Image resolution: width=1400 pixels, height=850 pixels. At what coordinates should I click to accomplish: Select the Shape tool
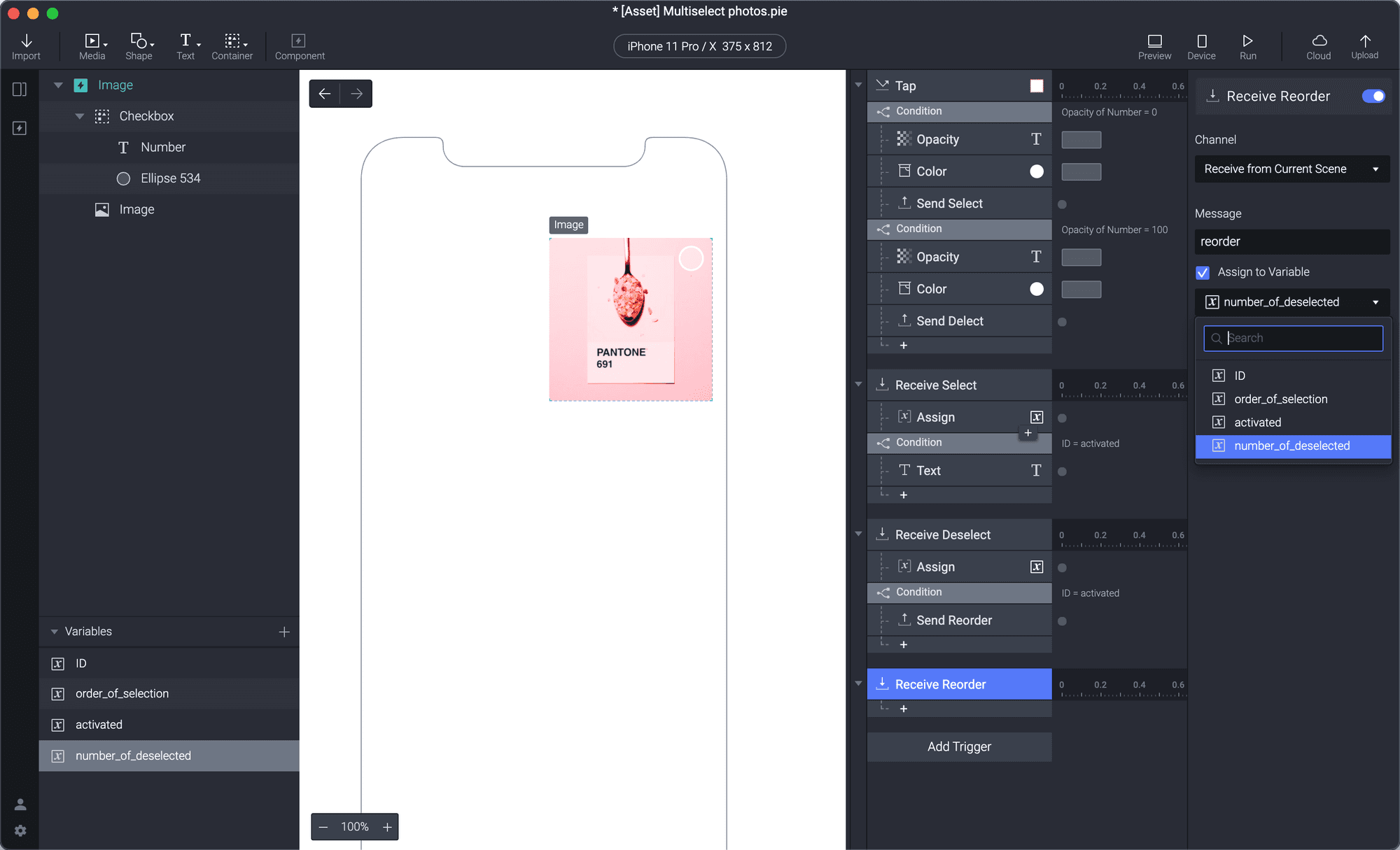pyautogui.click(x=139, y=46)
